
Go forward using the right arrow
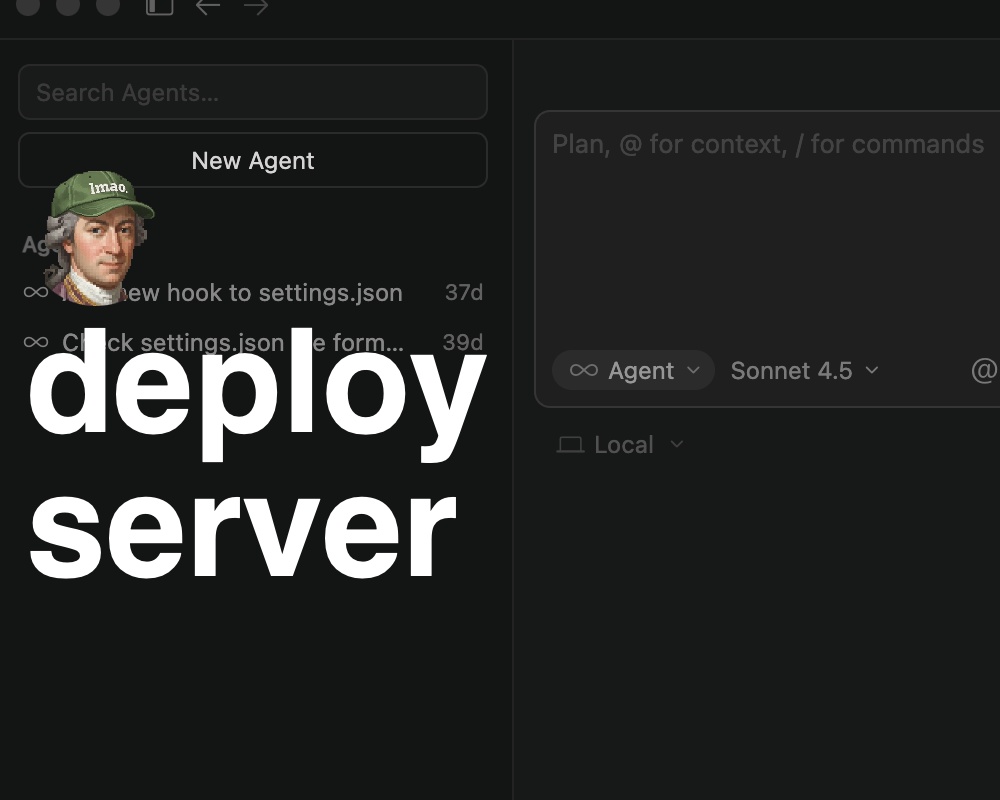256,6
